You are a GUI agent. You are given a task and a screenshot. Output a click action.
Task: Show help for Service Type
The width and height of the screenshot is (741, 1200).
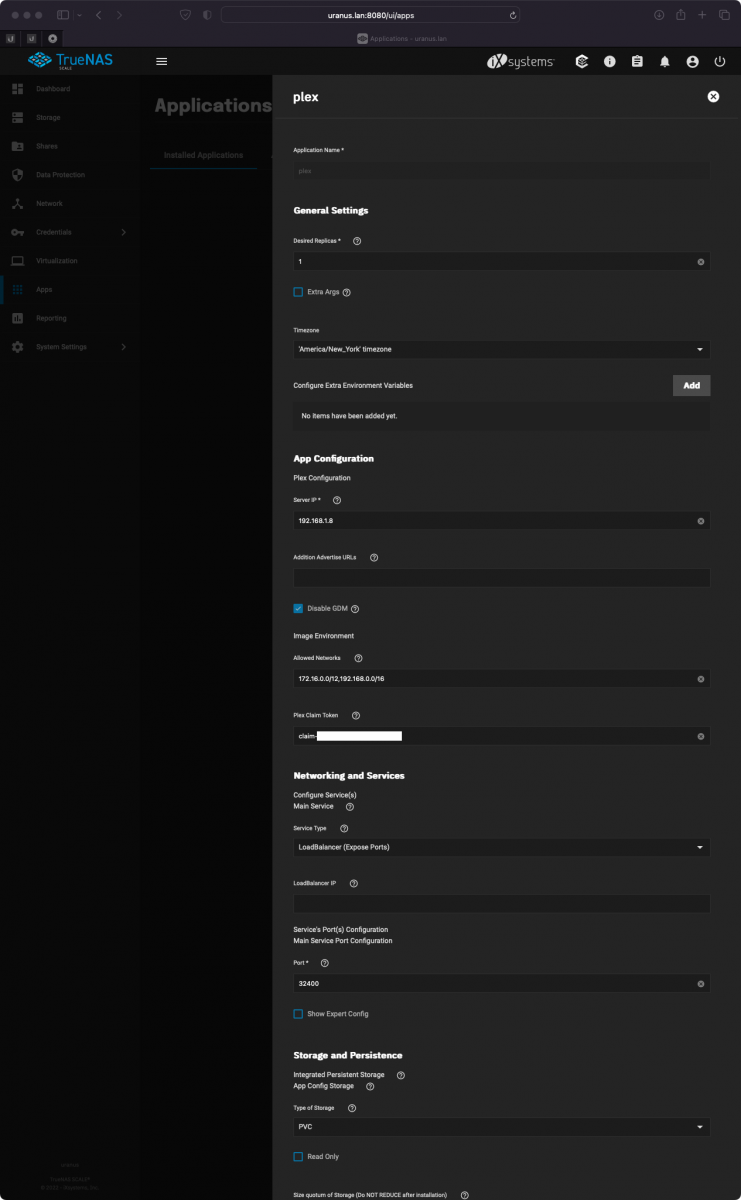tap(344, 828)
